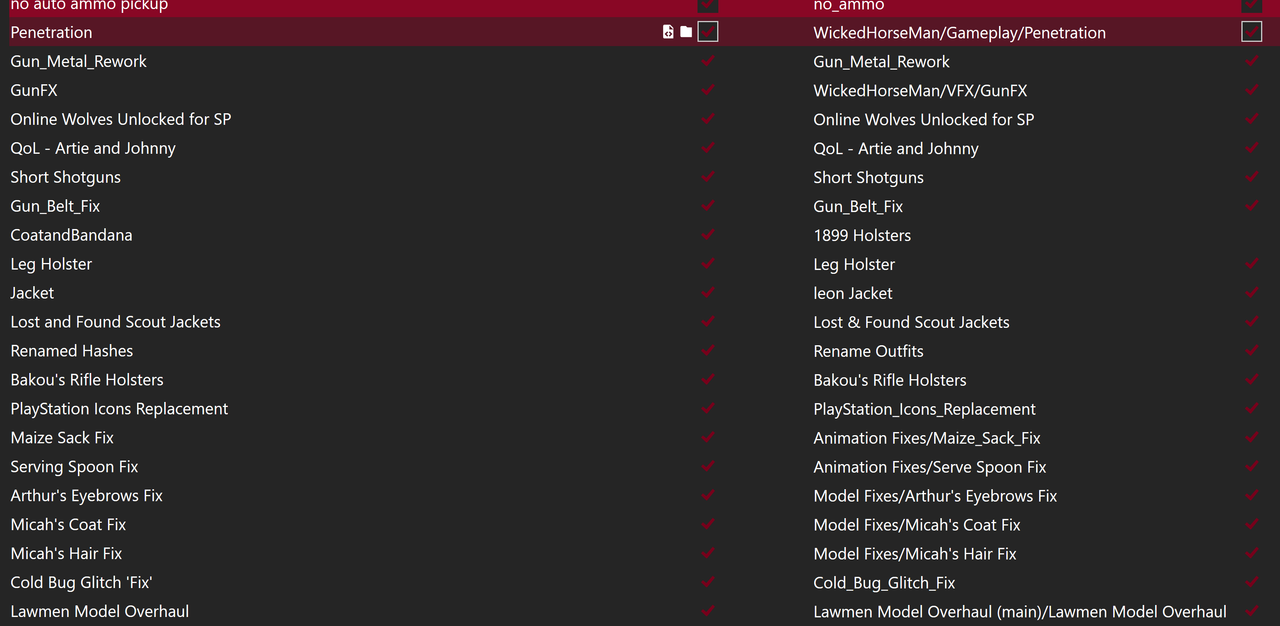Select Cold Bug Glitch 'Fix' mod name
The width and height of the screenshot is (1280, 626).
pos(81,583)
